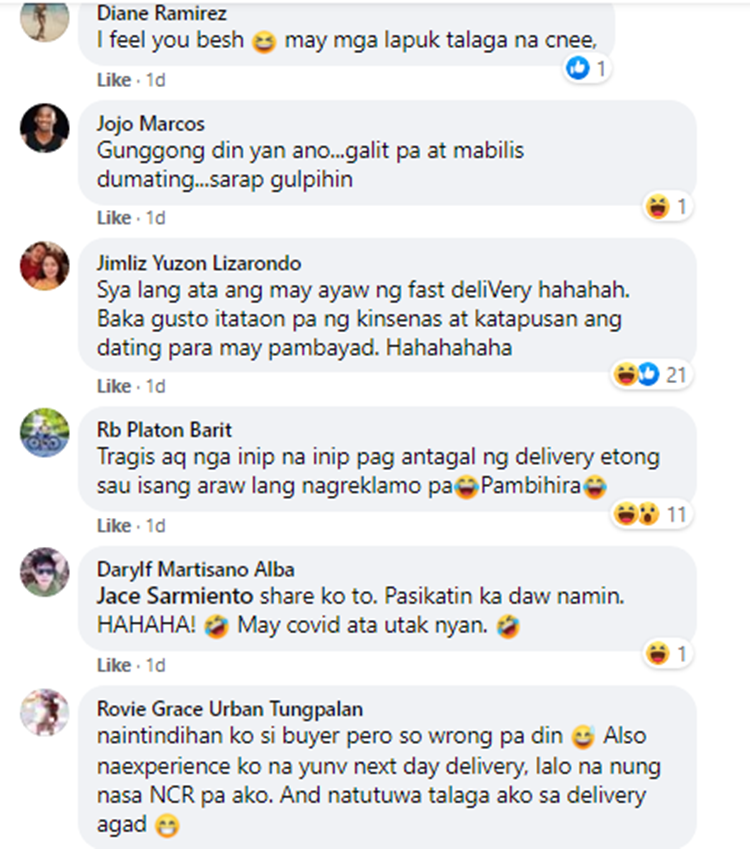750x849 pixels.
Task: Like Jojo Marcos's comment
Action: [114, 218]
